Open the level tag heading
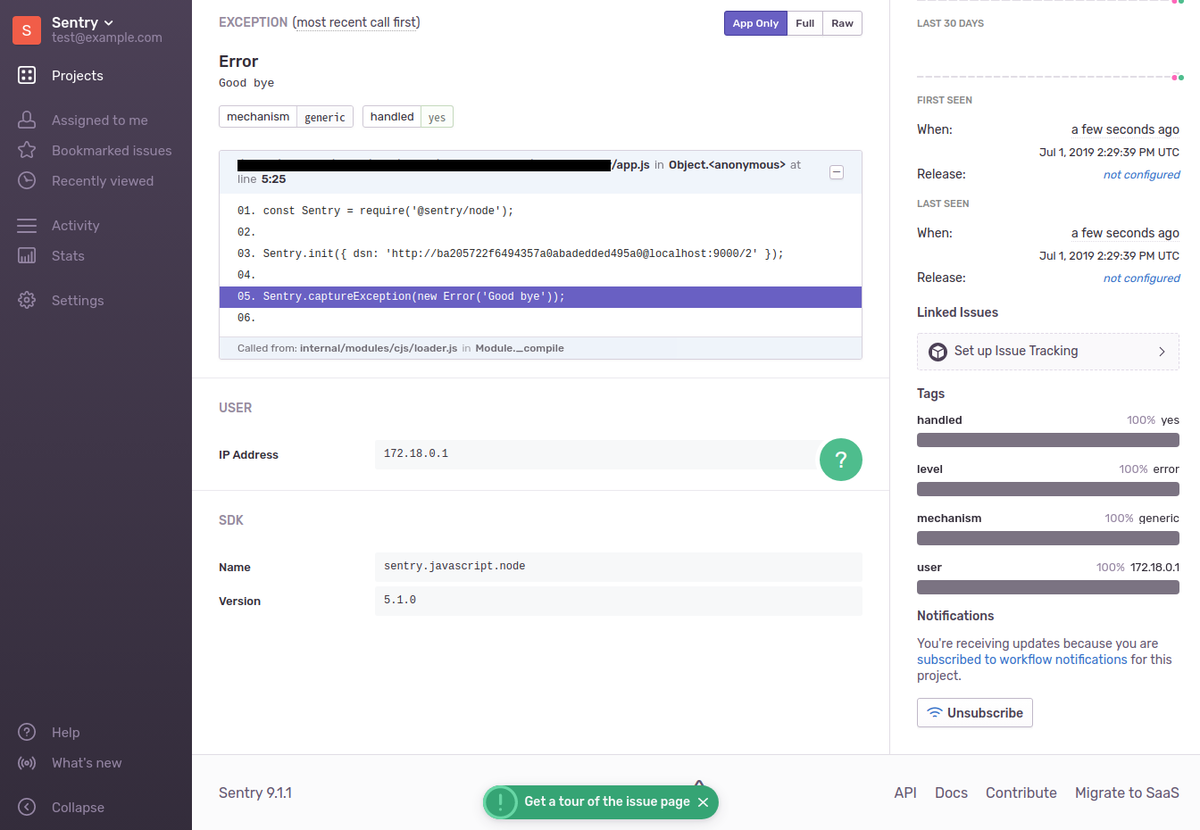Viewport: 1200px width, 830px height. pyautogui.click(x=930, y=469)
